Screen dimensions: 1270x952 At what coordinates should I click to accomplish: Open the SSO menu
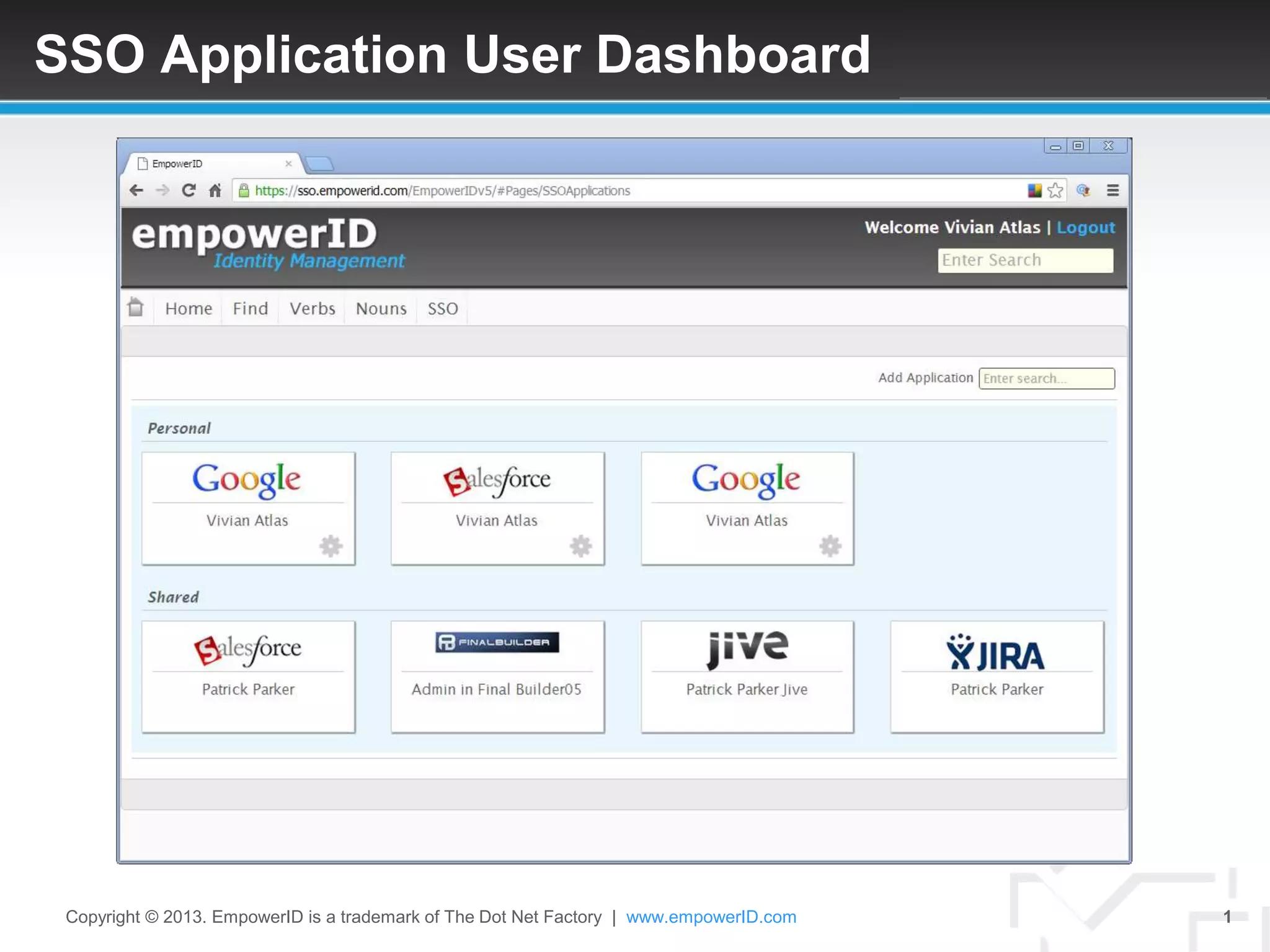coord(443,309)
